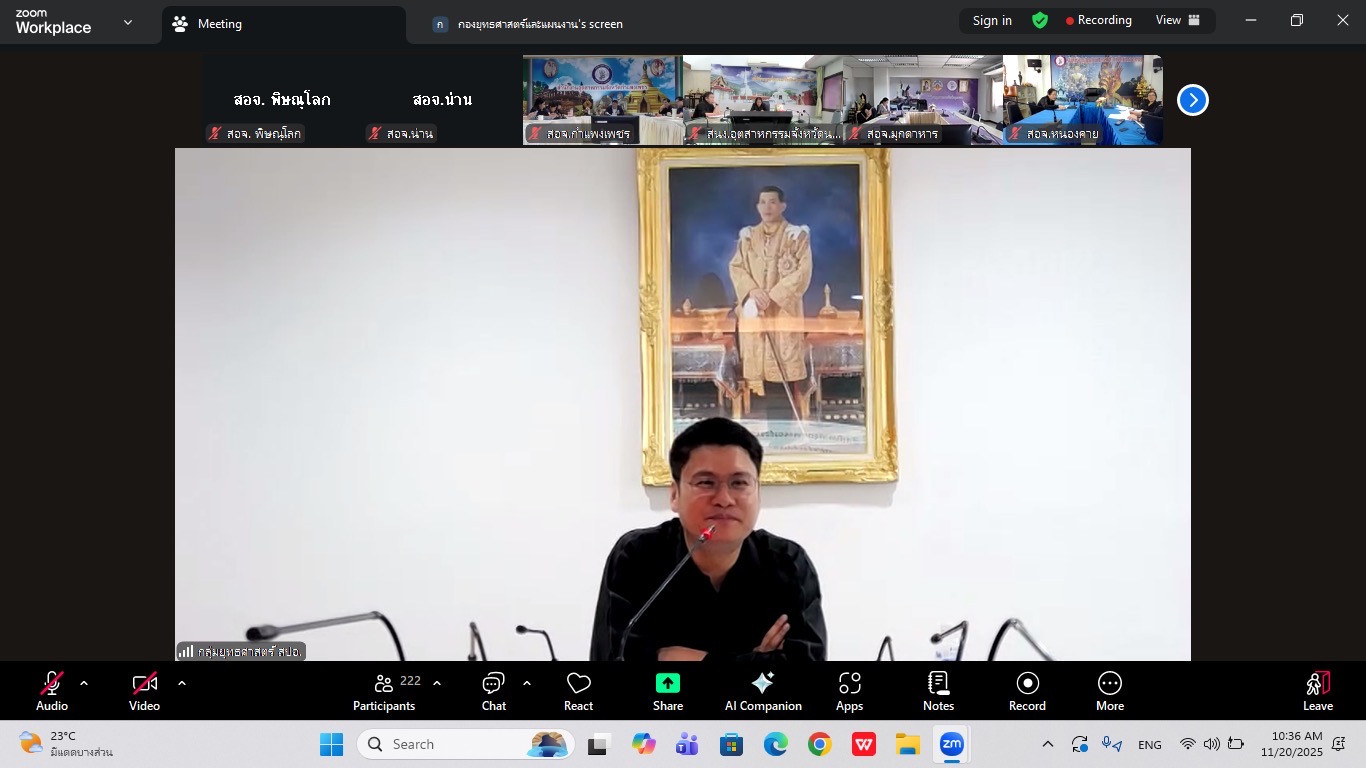
Task: Switch to the shared screen tab
Action: [x=540, y=24]
